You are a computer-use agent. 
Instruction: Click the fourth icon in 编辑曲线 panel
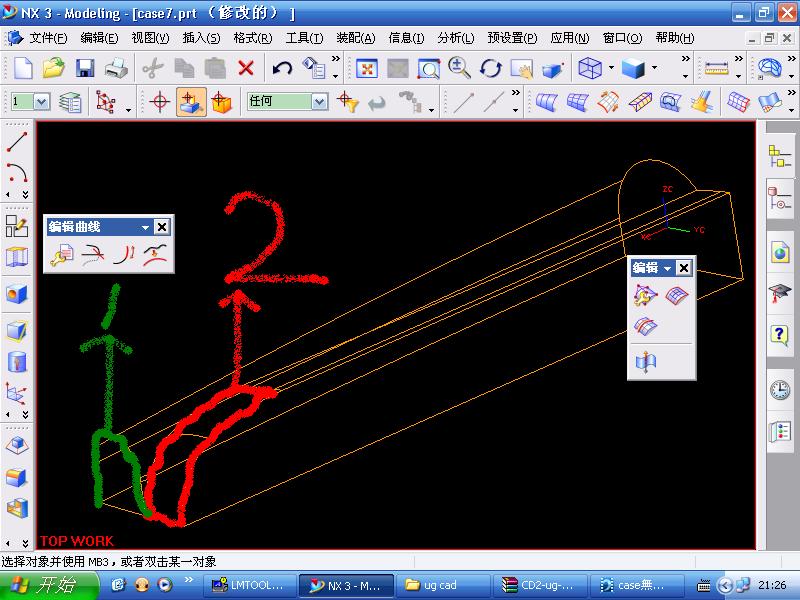[x=155, y=254]
